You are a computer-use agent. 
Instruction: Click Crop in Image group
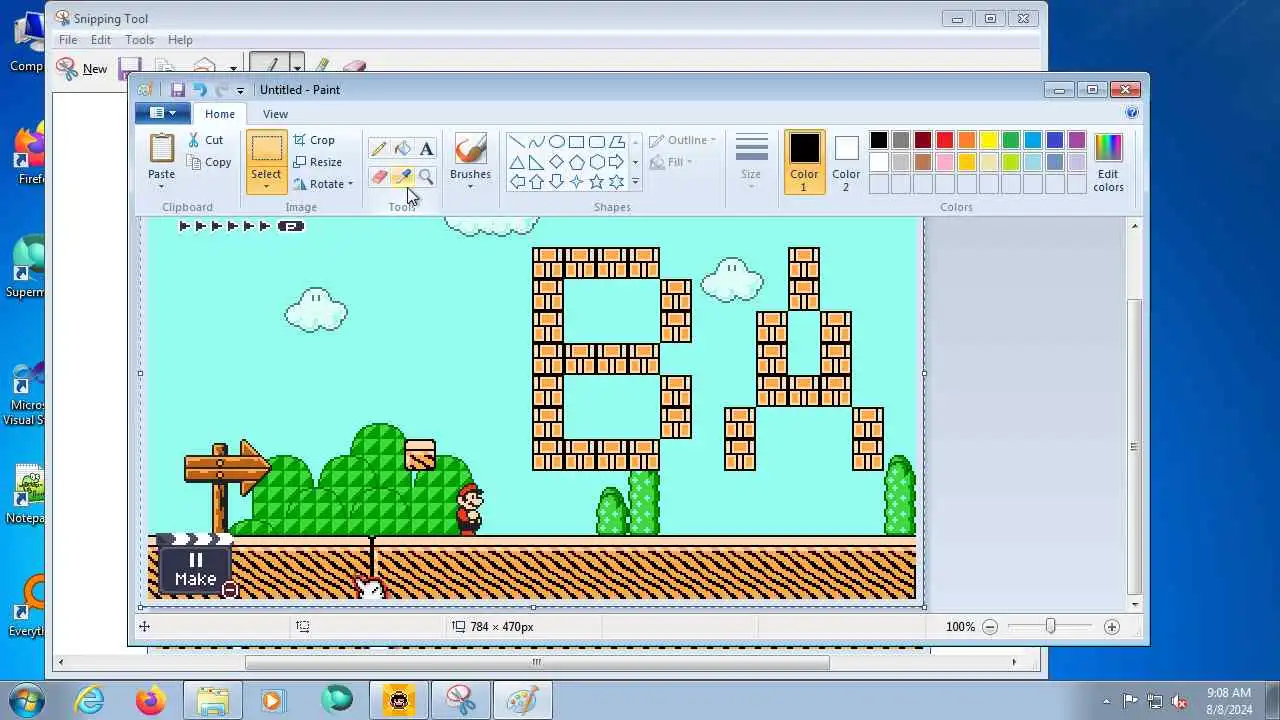click(314, 140)
